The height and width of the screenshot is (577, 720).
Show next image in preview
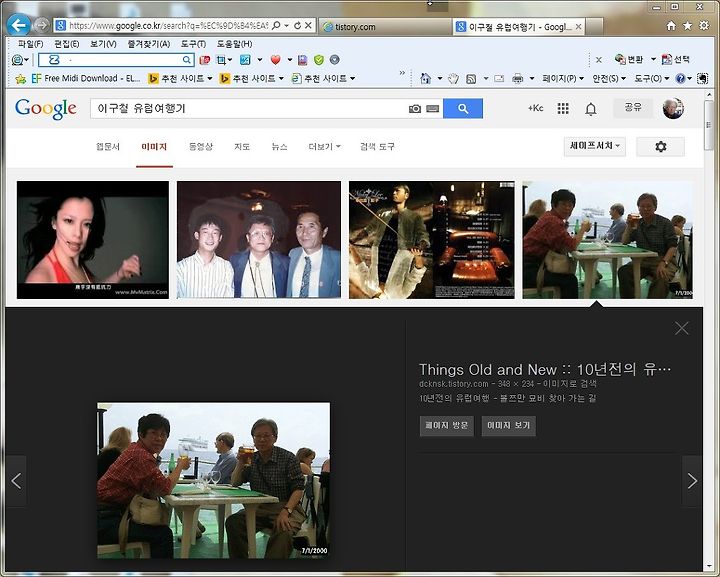pyautogui.click(x=692, y=481)
